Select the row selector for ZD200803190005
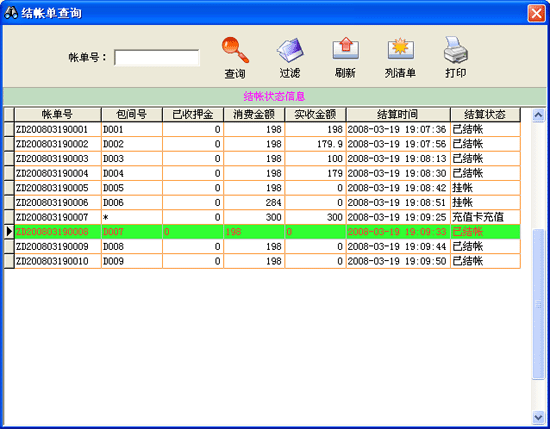Screen dimensions: 550x429 (x=9, y=188)
